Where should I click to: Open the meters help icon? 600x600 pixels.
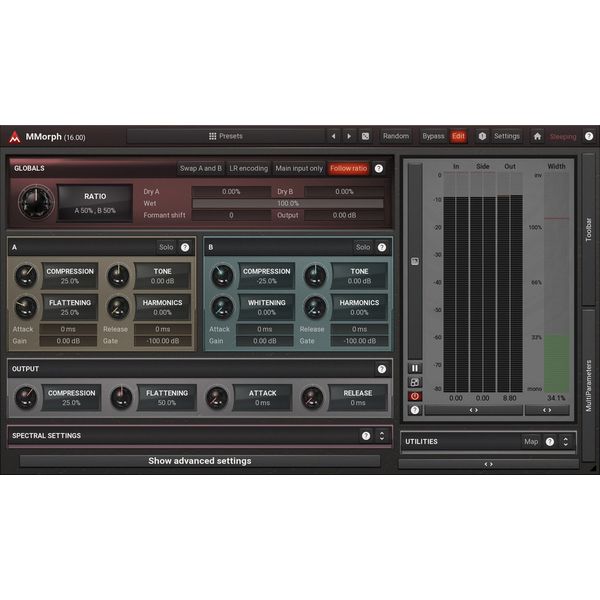pos(415,410)
